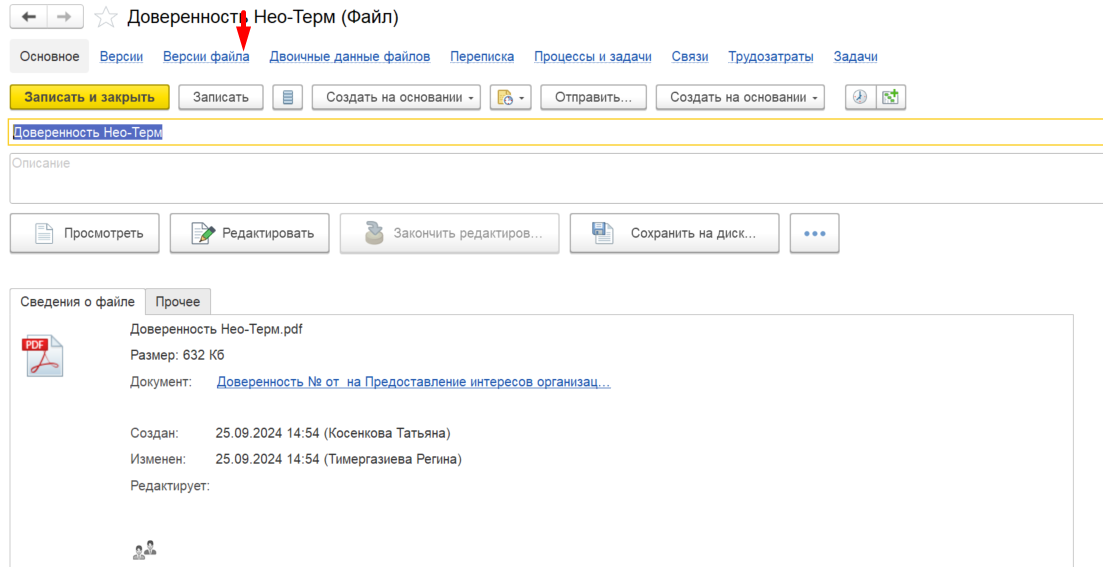Click the Записать button
The width and height of the screenshot is (1103, 567).
(x=221, y=97)
